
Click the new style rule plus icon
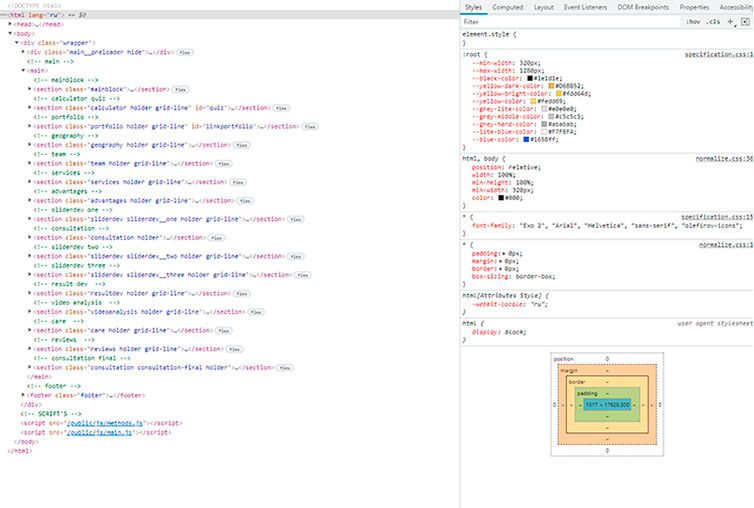click(730, 22)
